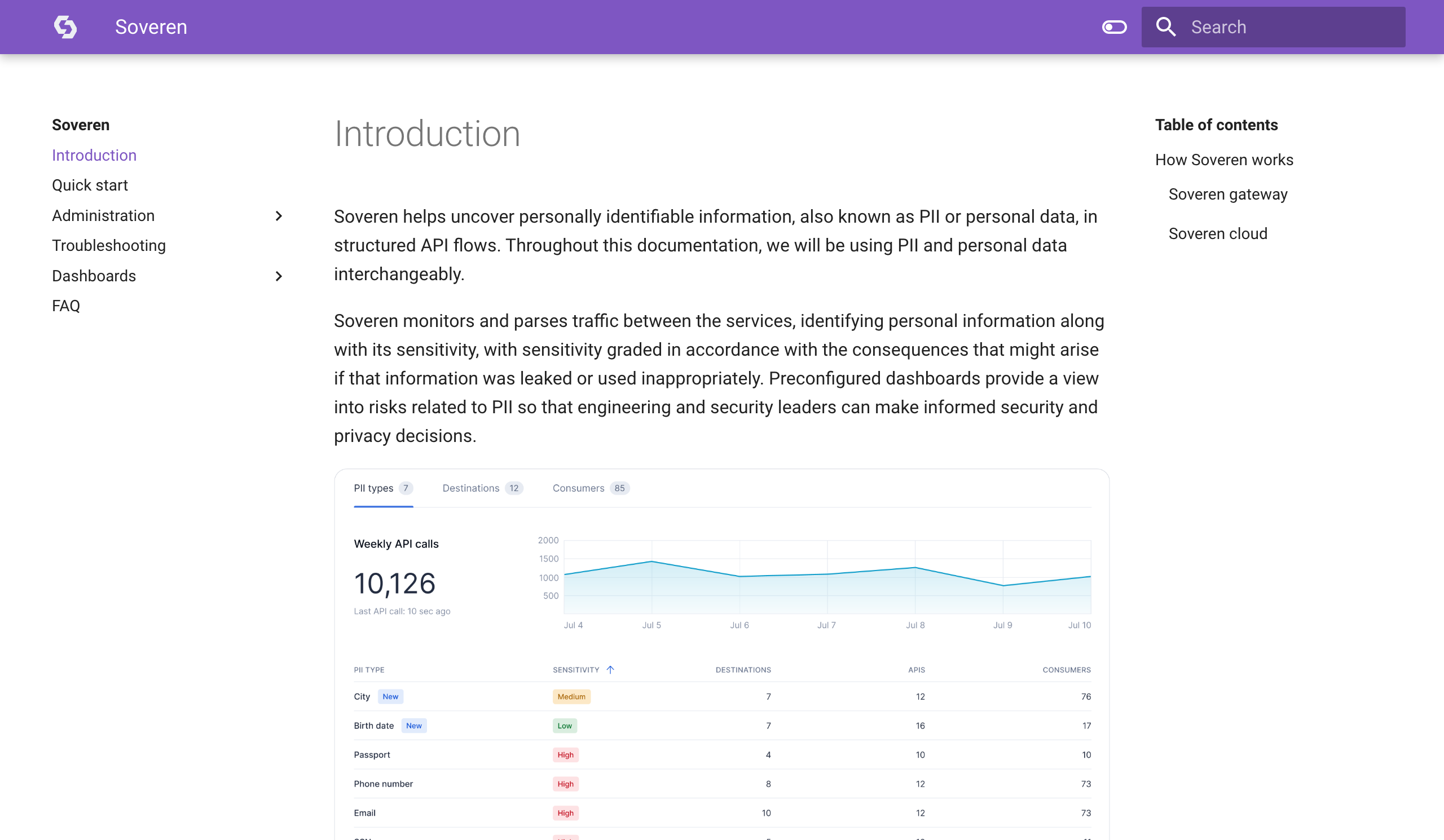
Task: Focus the Search input field
Action: pyautogui.click(x=1273, y=27)
